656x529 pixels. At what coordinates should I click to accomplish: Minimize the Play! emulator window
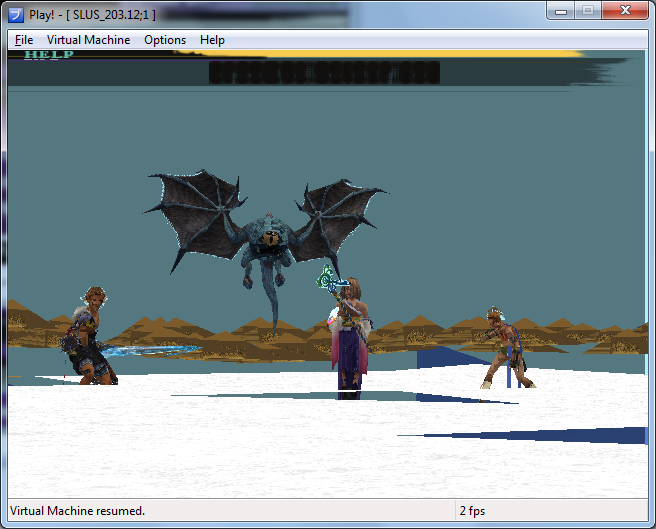tap(561, 11)
